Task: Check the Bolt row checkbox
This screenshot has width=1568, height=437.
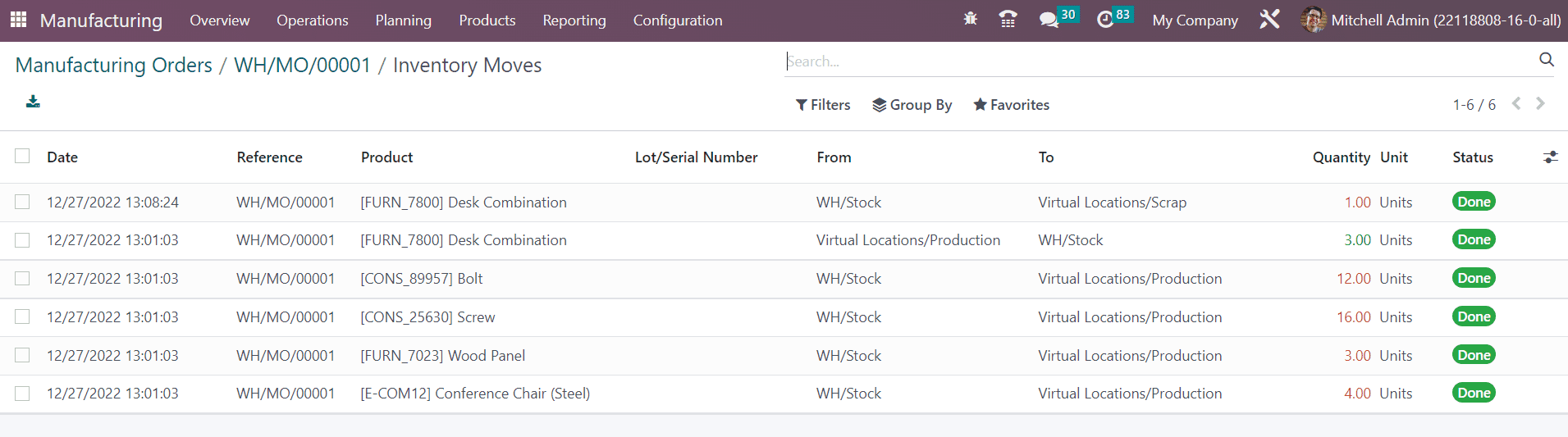Action: [22, 279]
